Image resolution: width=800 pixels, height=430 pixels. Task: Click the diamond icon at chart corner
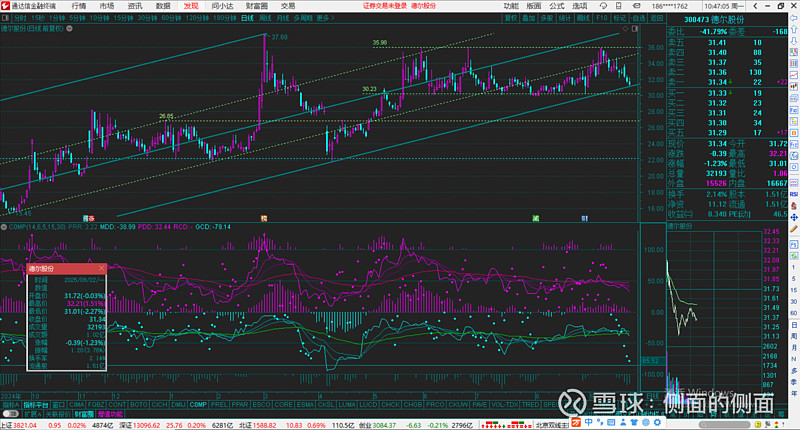pyautogui.click(x=626, y=29)
